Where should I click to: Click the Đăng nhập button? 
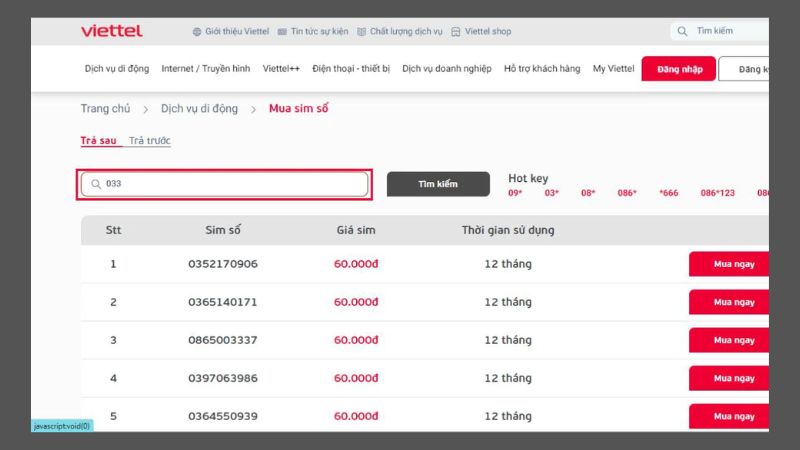pyautogui.click(x=679, y=69)
